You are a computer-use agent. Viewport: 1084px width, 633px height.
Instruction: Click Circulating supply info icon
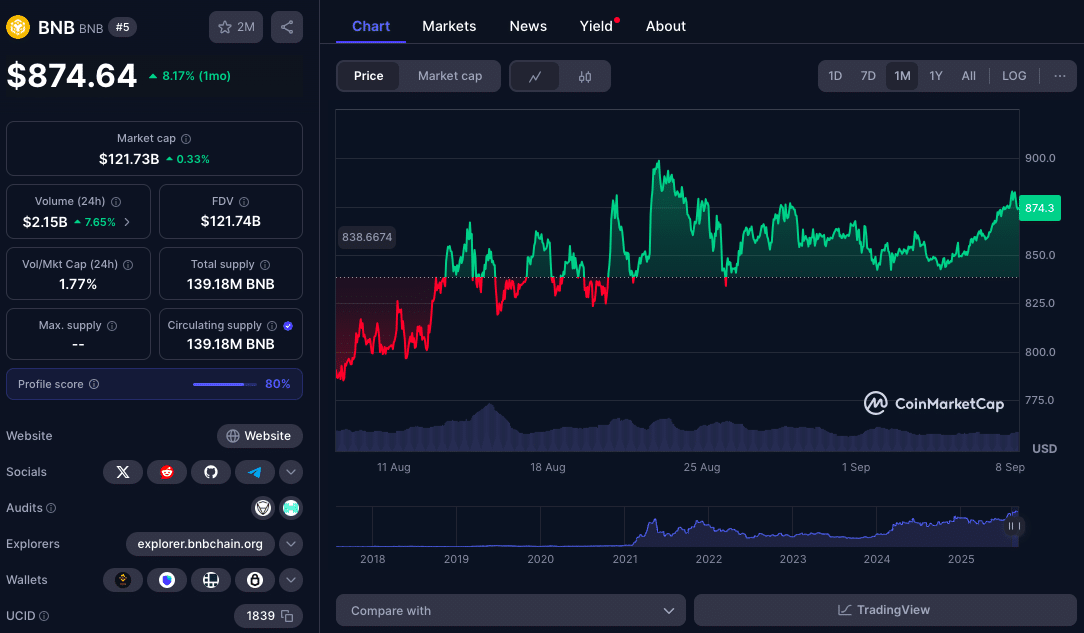point(272,325)
